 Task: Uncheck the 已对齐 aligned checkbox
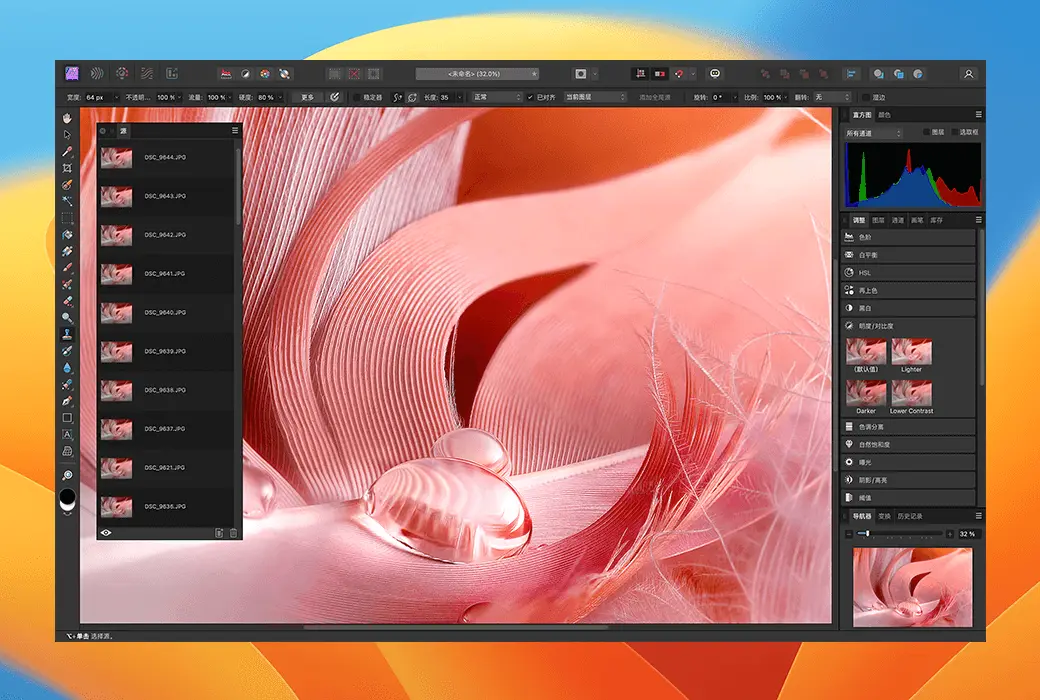(x=530, y=98)
